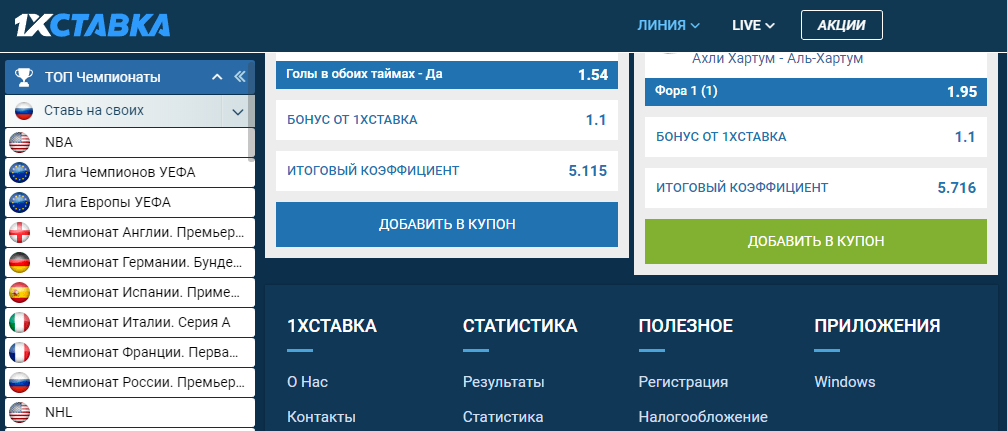
Task: Open the Результаты footer link
Action: [x=504, y=382]
